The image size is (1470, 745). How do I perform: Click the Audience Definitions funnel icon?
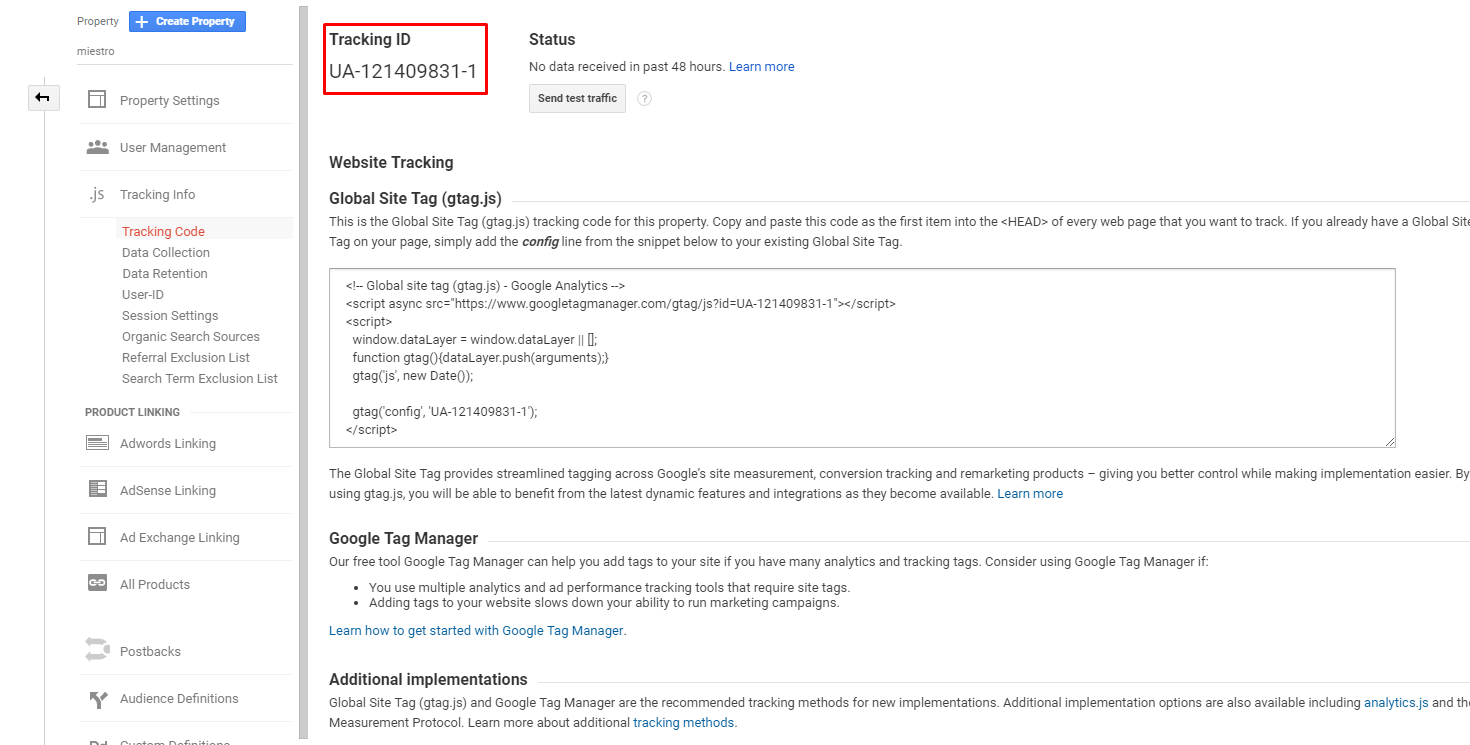click(x=97, y=699)
